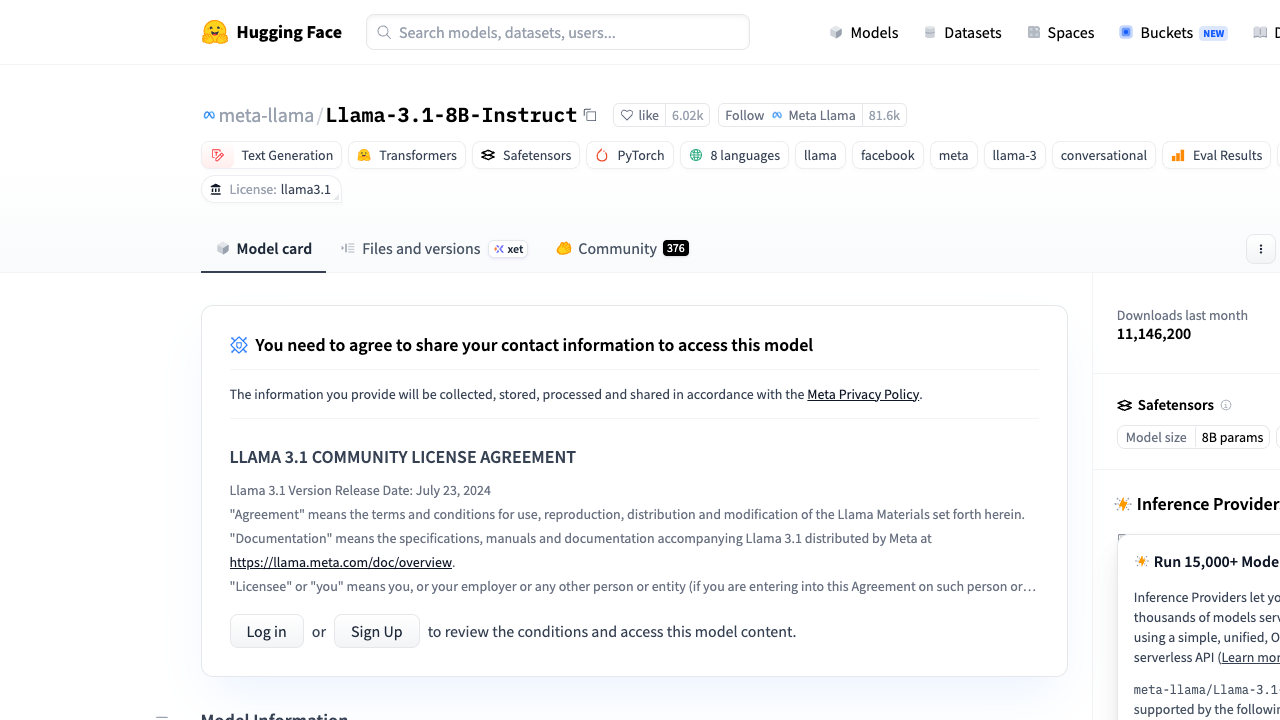Viewport: 1280px width, 720px height.
Task: Click the License: llama3.1 tag
Action: pos(272,189)
